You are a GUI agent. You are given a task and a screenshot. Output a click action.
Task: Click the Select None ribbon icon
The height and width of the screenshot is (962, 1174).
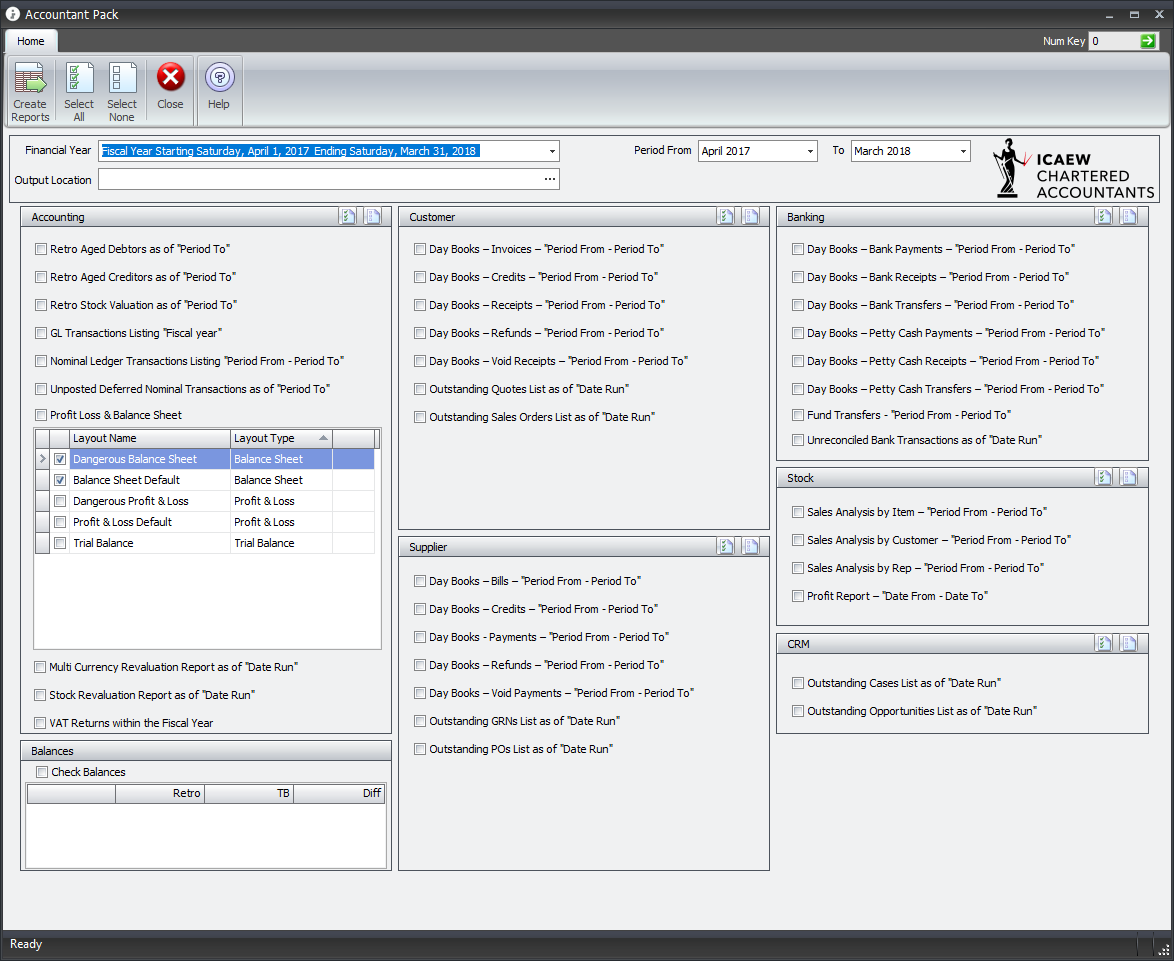coord(121,90)
